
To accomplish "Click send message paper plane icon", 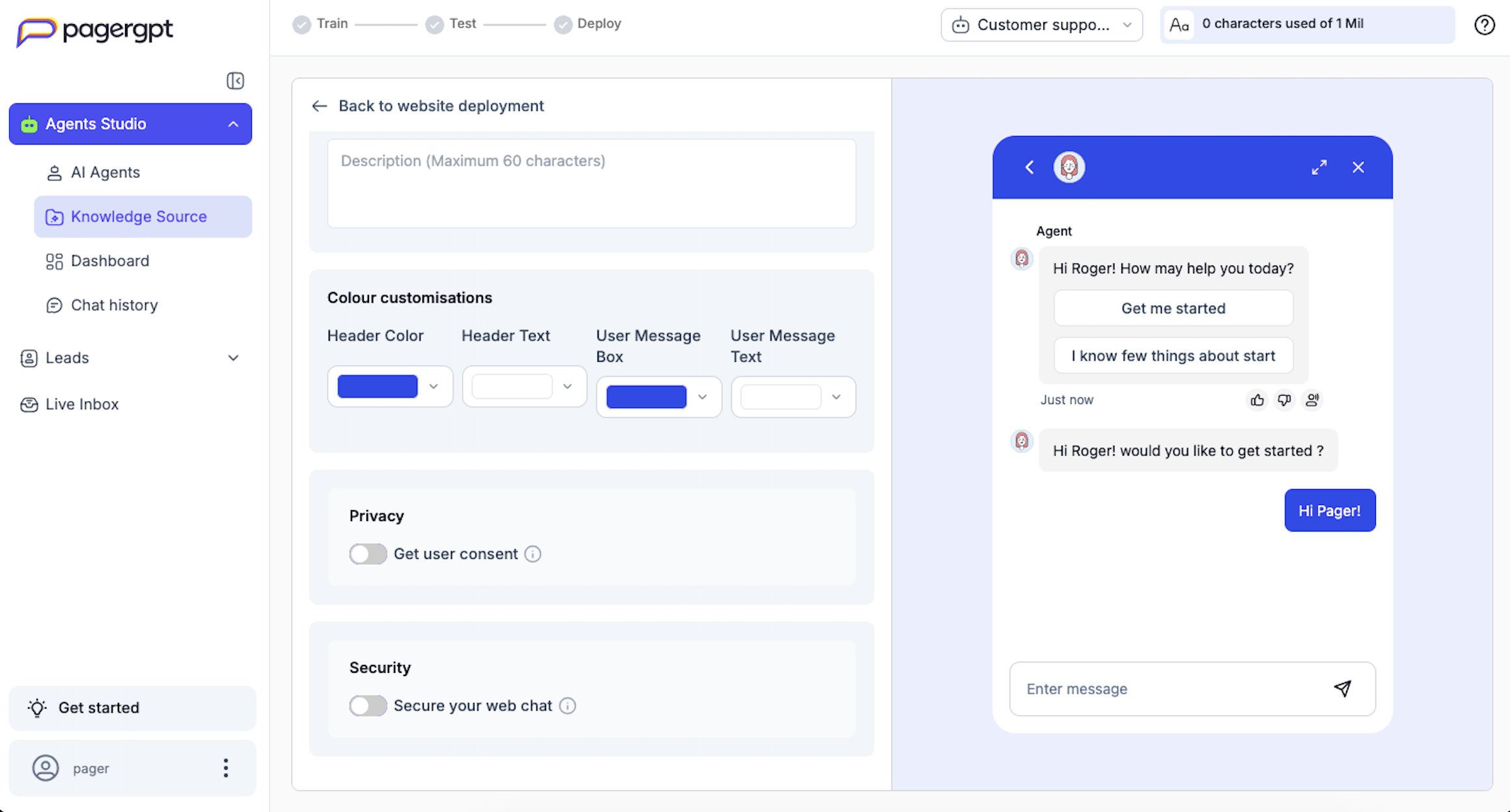I will tap(1343, 688).
